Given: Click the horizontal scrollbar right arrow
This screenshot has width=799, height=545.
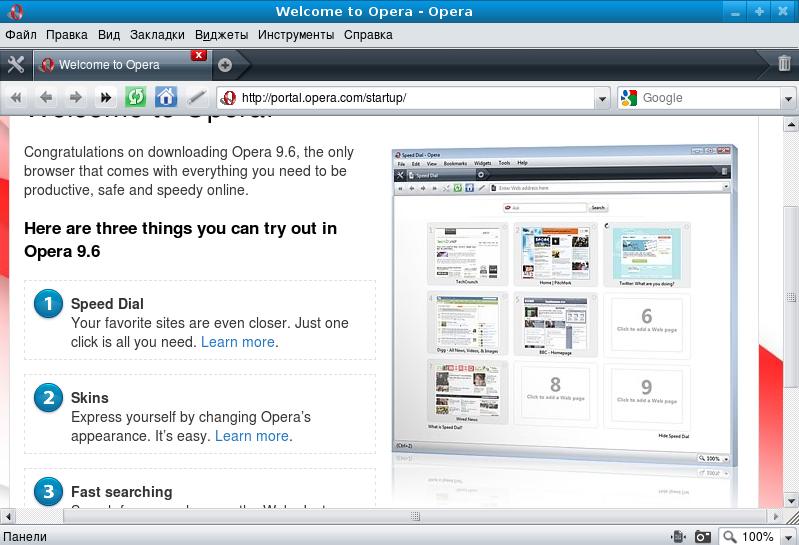Looking at the screenshot, I should pyautogui.click(x=776, y=516).
